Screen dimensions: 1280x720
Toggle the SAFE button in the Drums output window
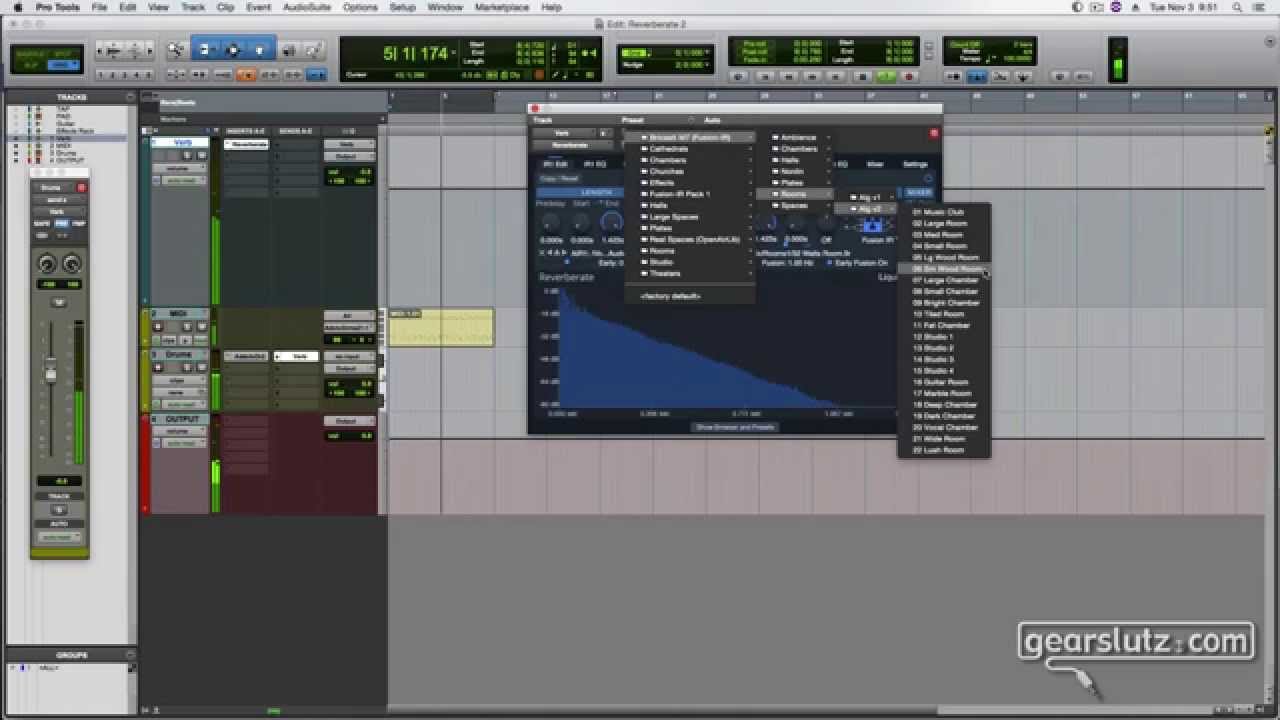pyautogui.click(x=42, y=224)
